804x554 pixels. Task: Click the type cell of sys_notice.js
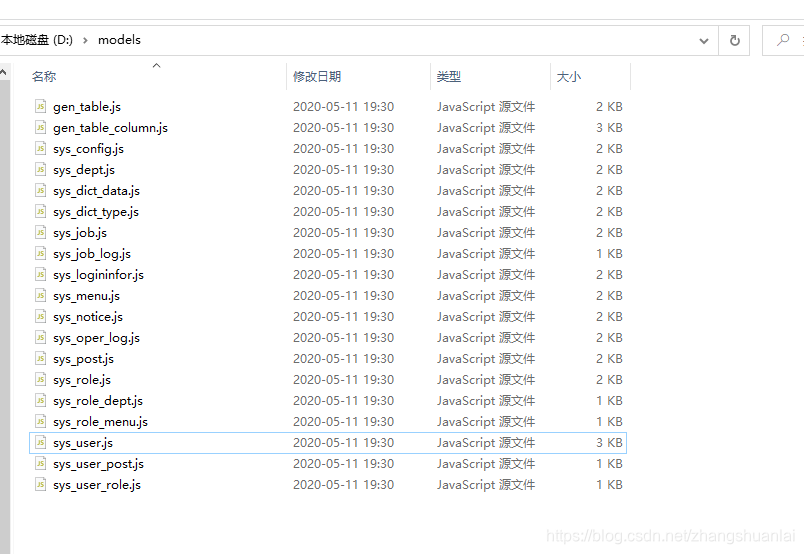486,316
